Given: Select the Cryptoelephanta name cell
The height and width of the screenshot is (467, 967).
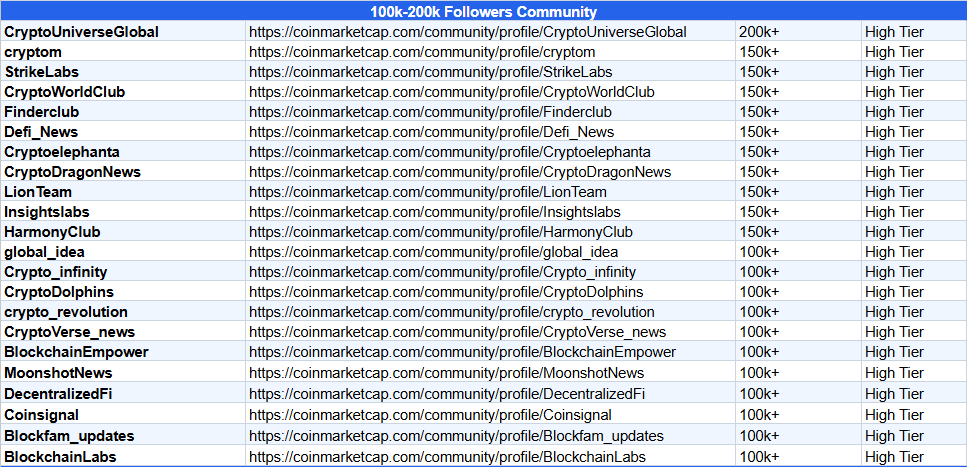Looking at the screenshot, I should (x=123, y=152).
